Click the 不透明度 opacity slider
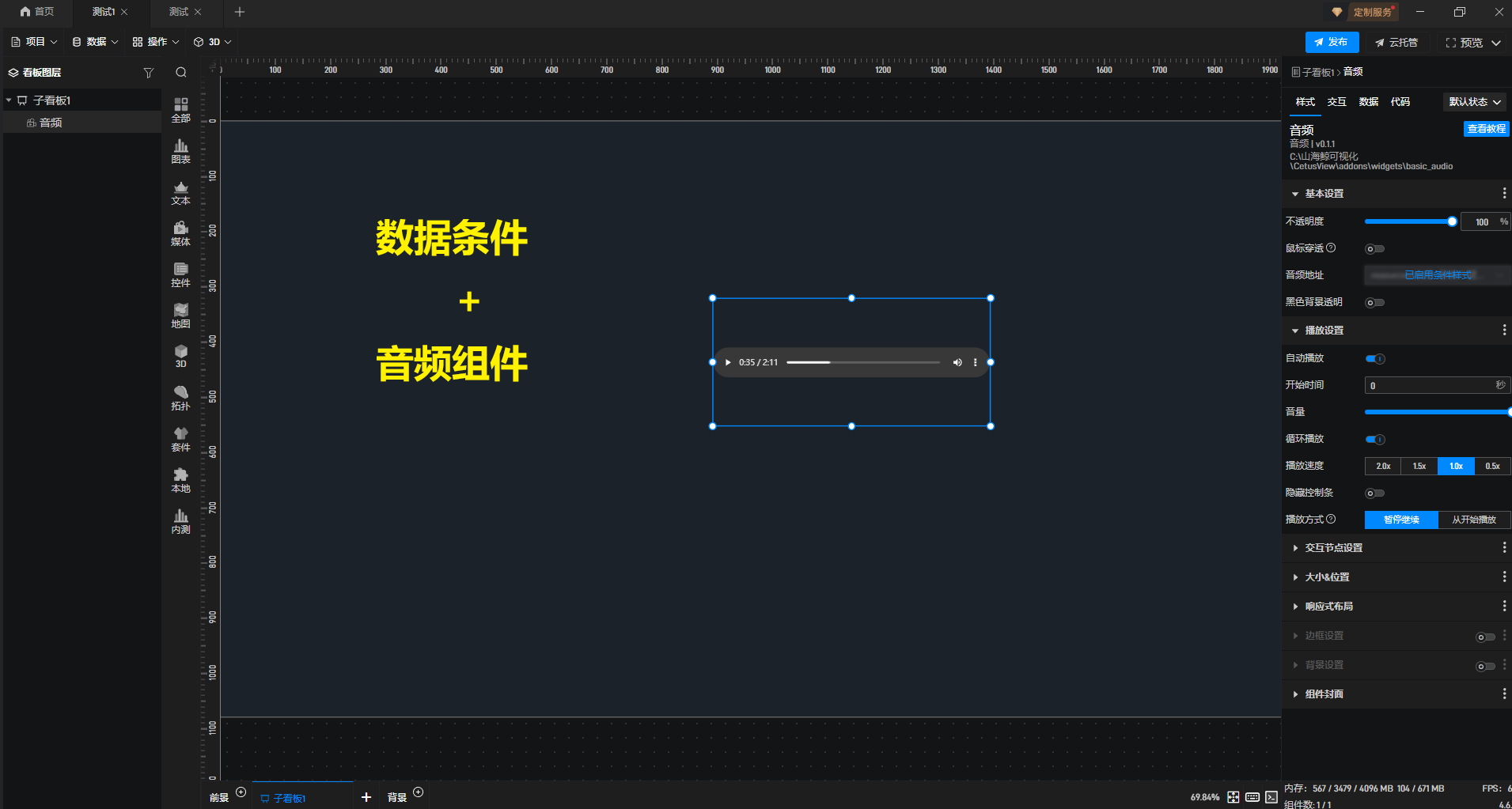The height and width of the screenshot is (809, 1512). tap(1408, 222)
